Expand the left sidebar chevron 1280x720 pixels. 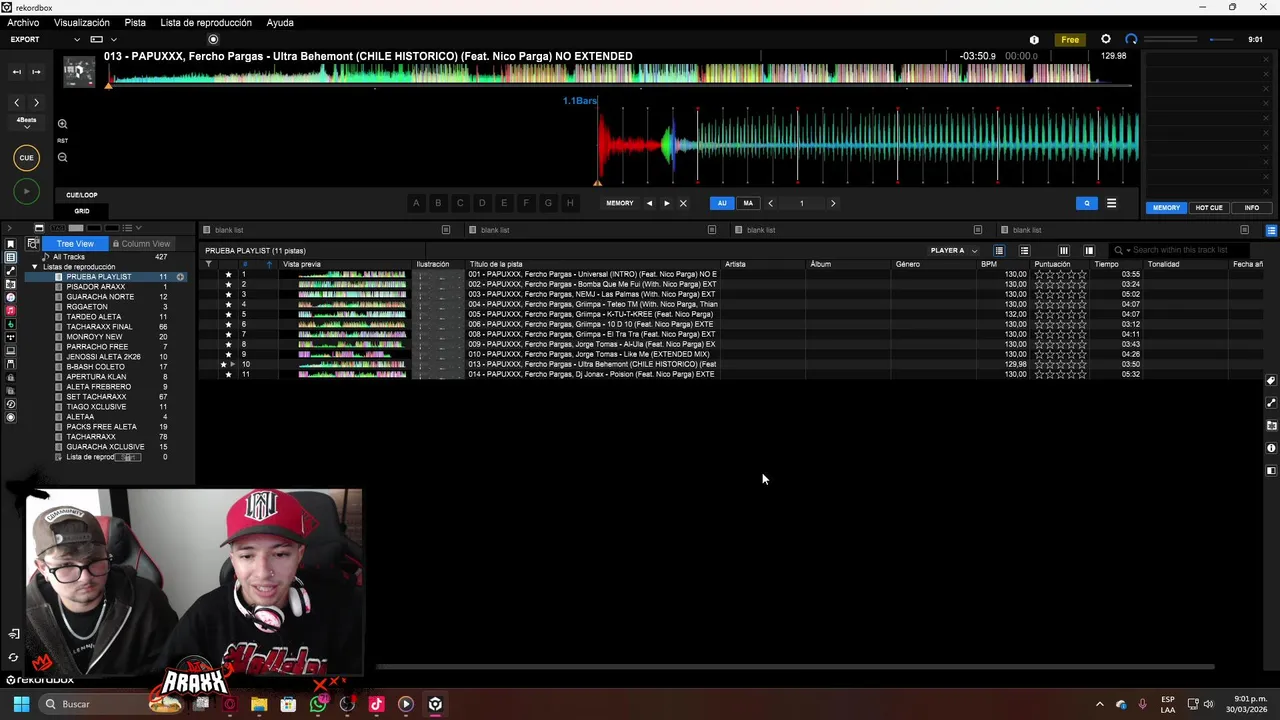[8, 228]
